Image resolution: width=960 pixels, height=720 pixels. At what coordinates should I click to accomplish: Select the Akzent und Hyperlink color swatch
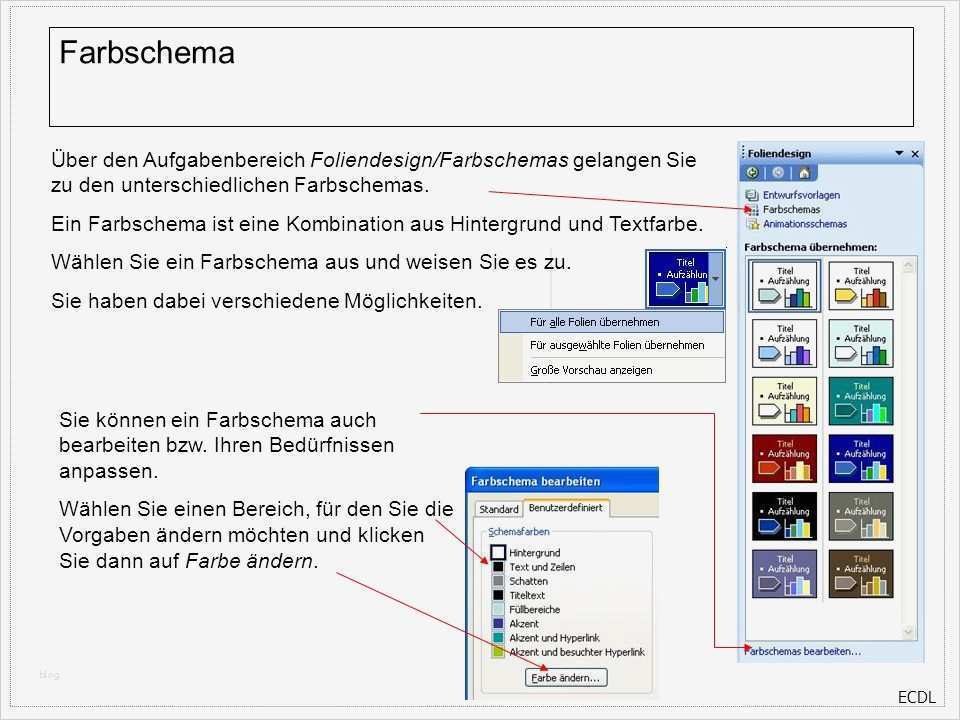pos(498,636)
